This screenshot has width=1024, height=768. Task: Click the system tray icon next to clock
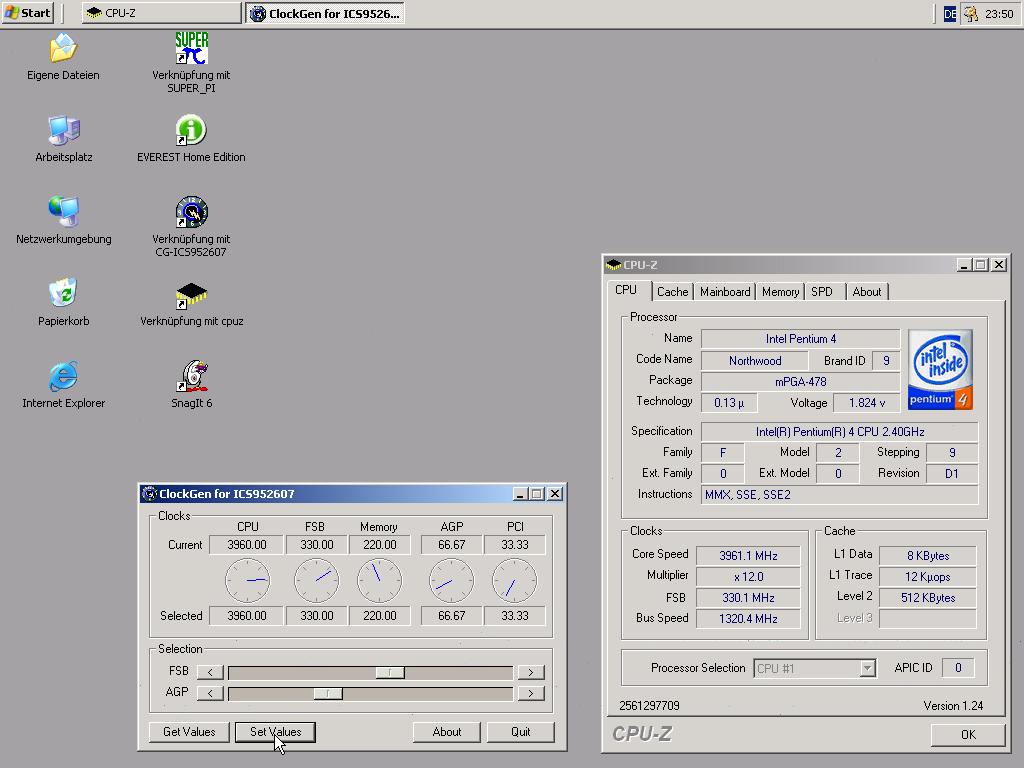point(972,13)
